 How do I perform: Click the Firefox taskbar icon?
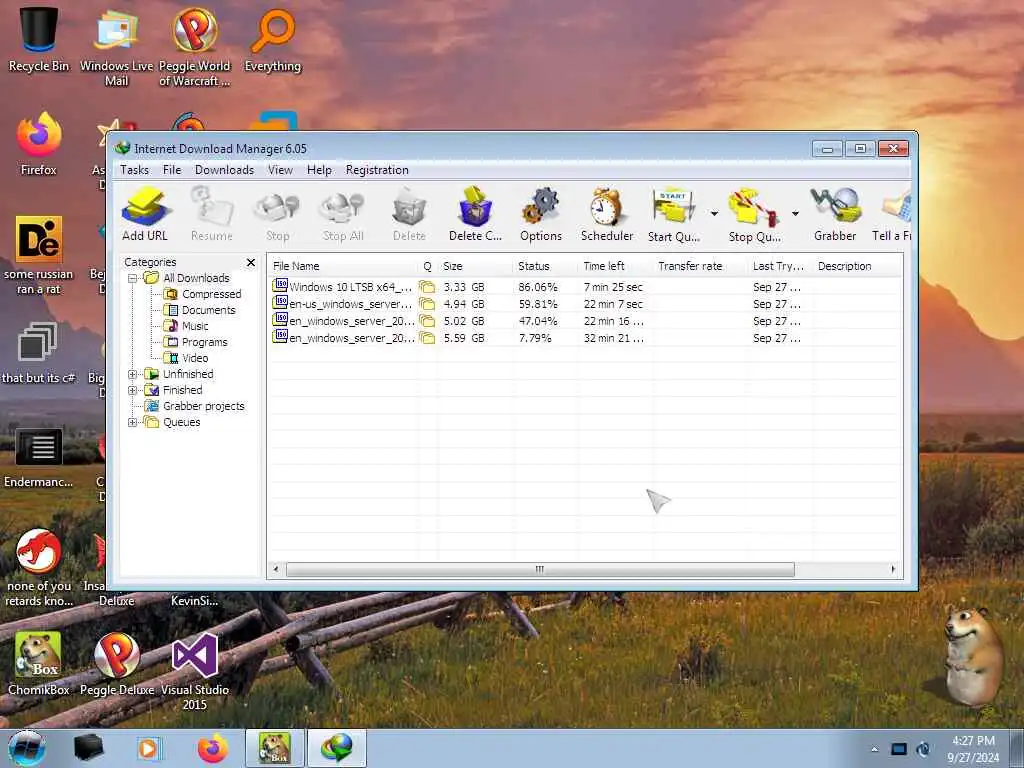[x=213, y=748]
